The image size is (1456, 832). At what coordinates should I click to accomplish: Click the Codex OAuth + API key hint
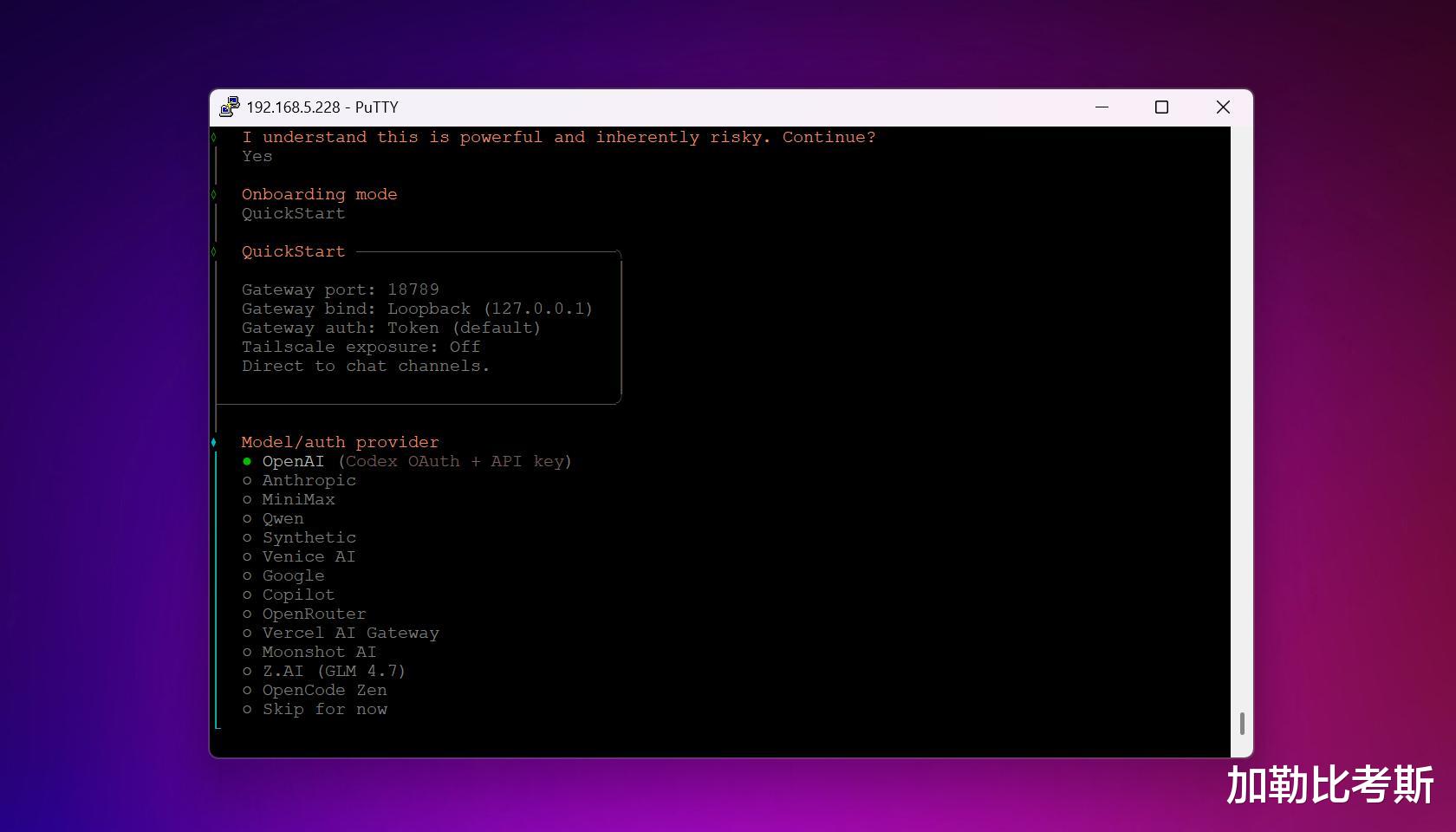[455, 461]
